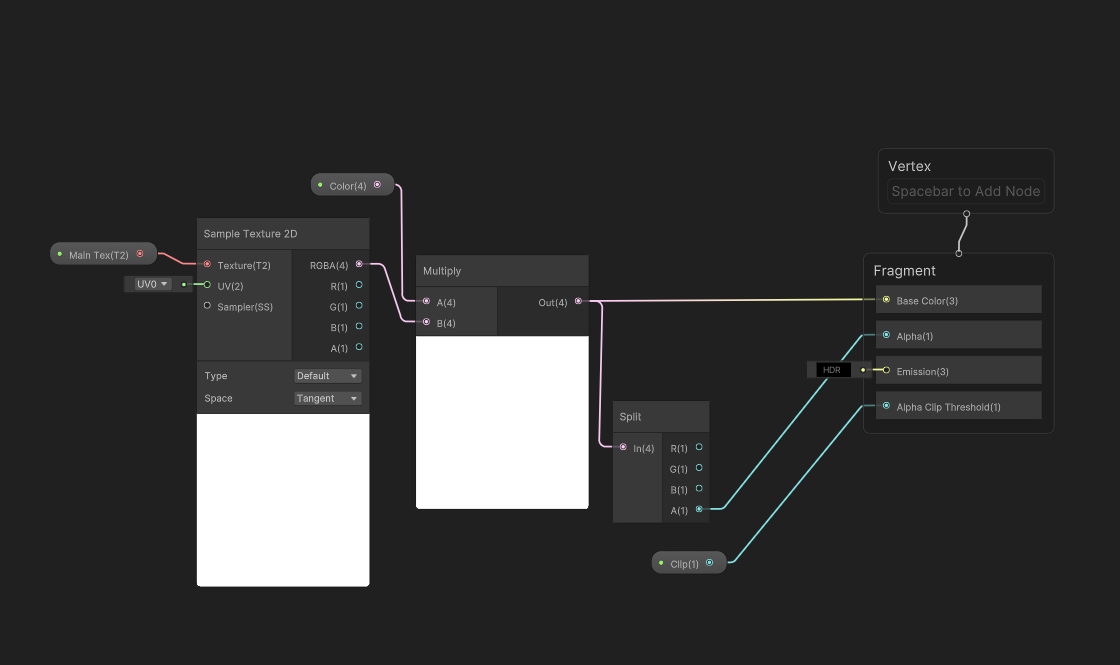This screenshot has height=665, width=1120.
Task: Open the Space dropdown showing Tangent
Action: point(327,398)
